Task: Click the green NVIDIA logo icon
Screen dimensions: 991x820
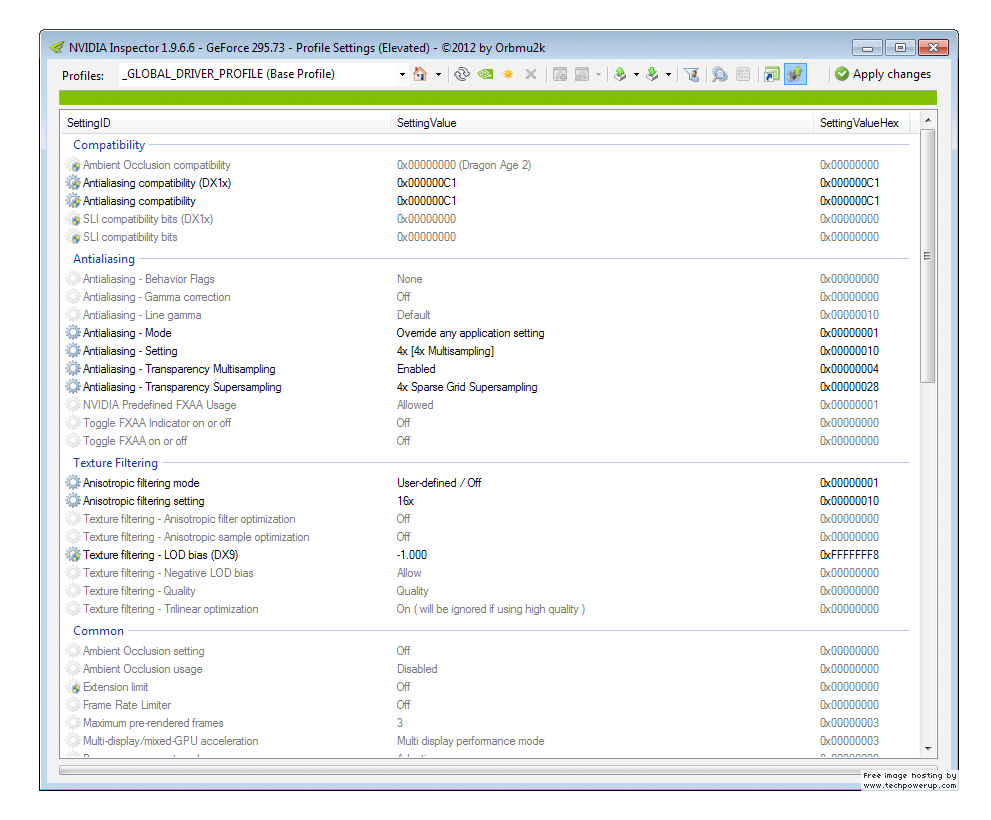Action: 485,74
